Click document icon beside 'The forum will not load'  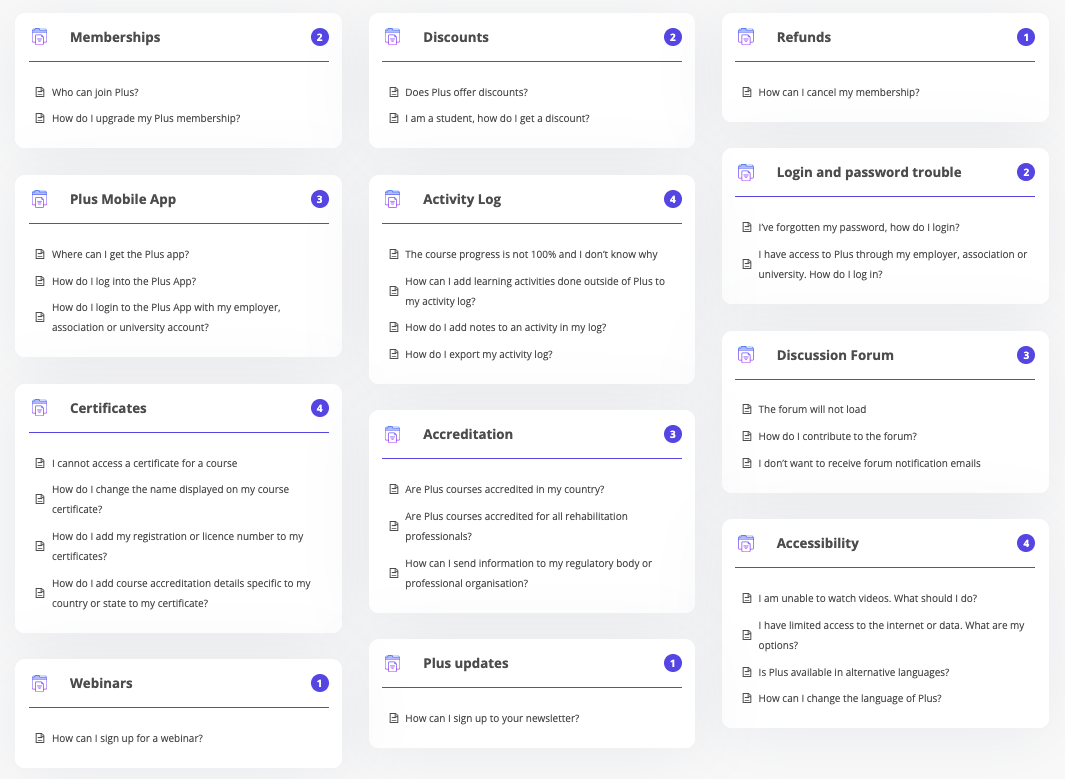click(746, 409)
